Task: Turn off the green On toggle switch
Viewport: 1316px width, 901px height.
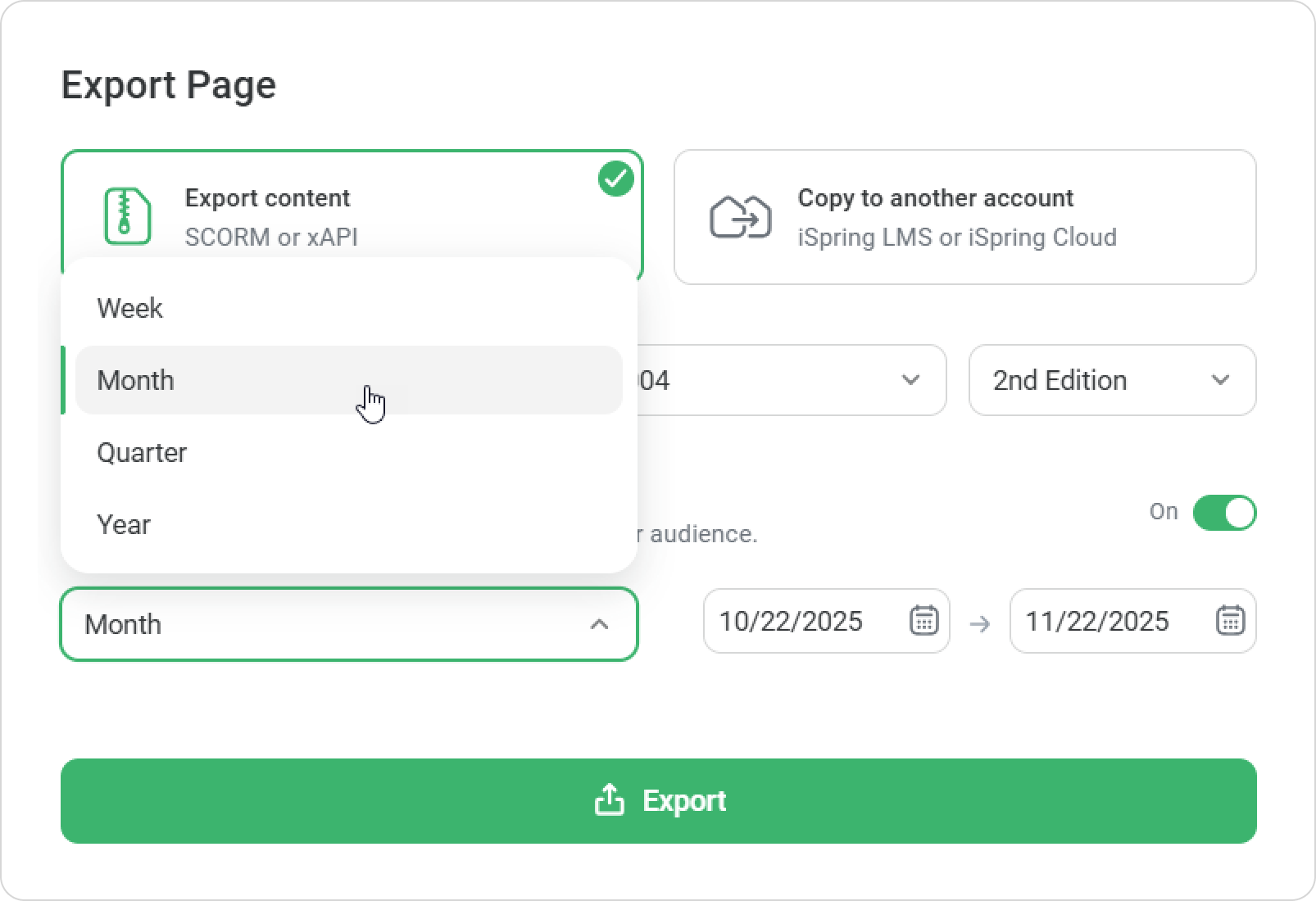Action: tap(1223, 513)
